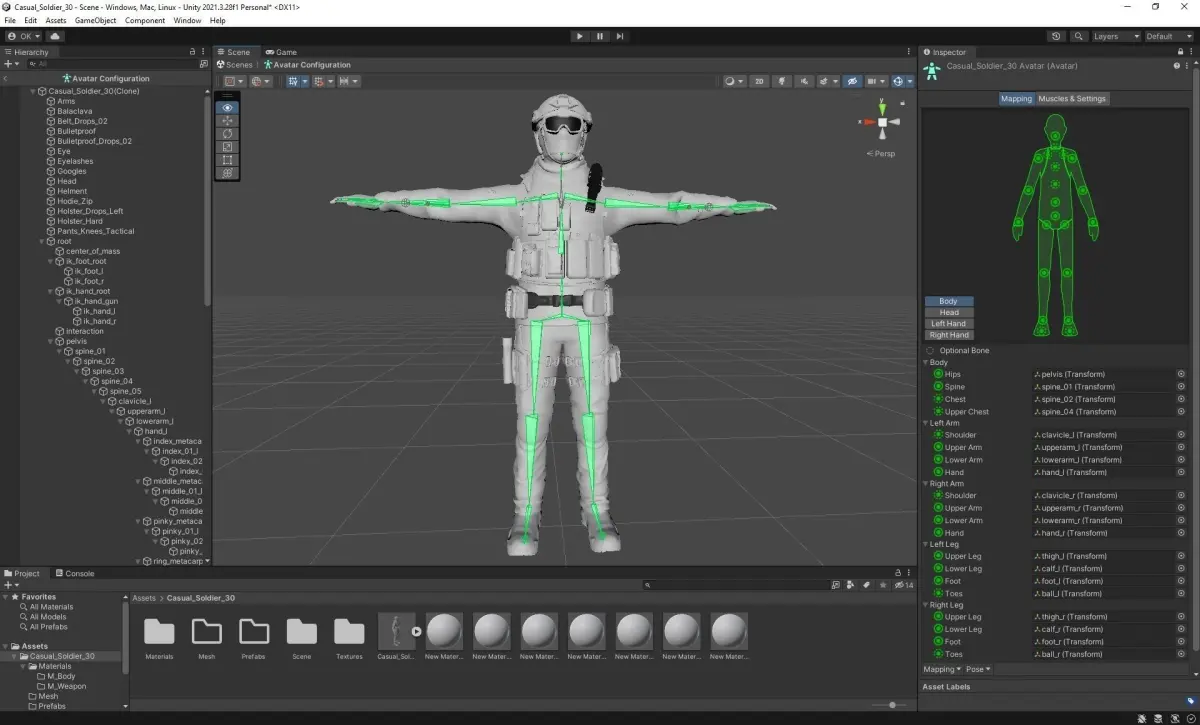The width and height of the screenshot is (1200, 725).
Task: Select the Rotate tool in scene overlay
Action: tap(227, 133)
